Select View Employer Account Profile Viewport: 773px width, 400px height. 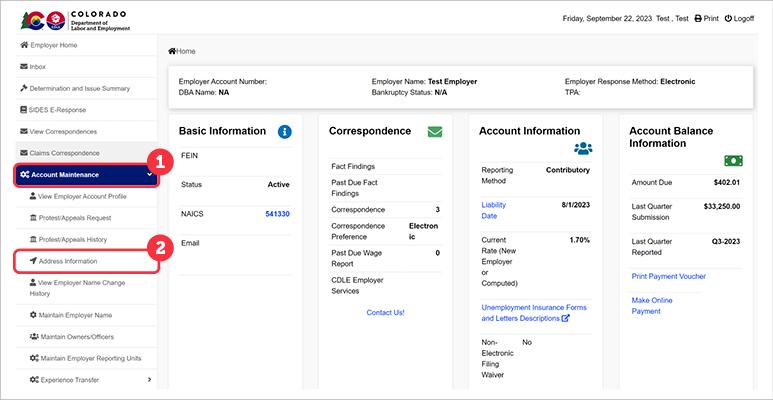81,196
